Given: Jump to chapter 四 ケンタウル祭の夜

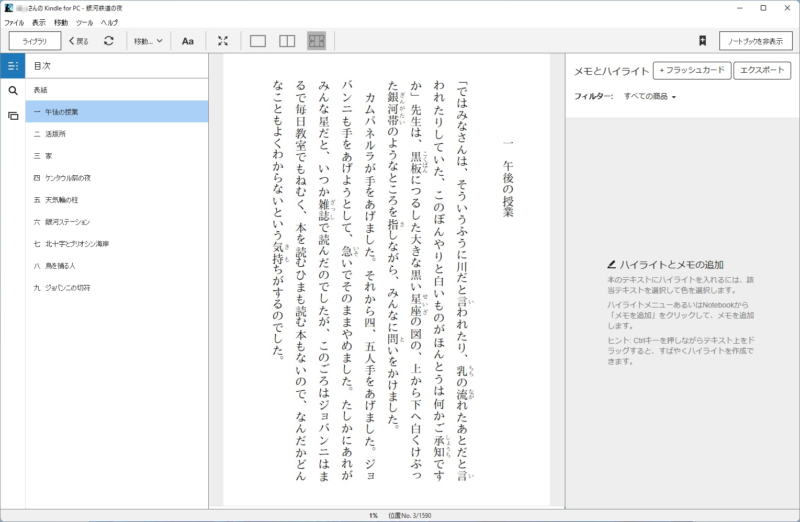Looking at the screenshot, I should coord(117,178).
